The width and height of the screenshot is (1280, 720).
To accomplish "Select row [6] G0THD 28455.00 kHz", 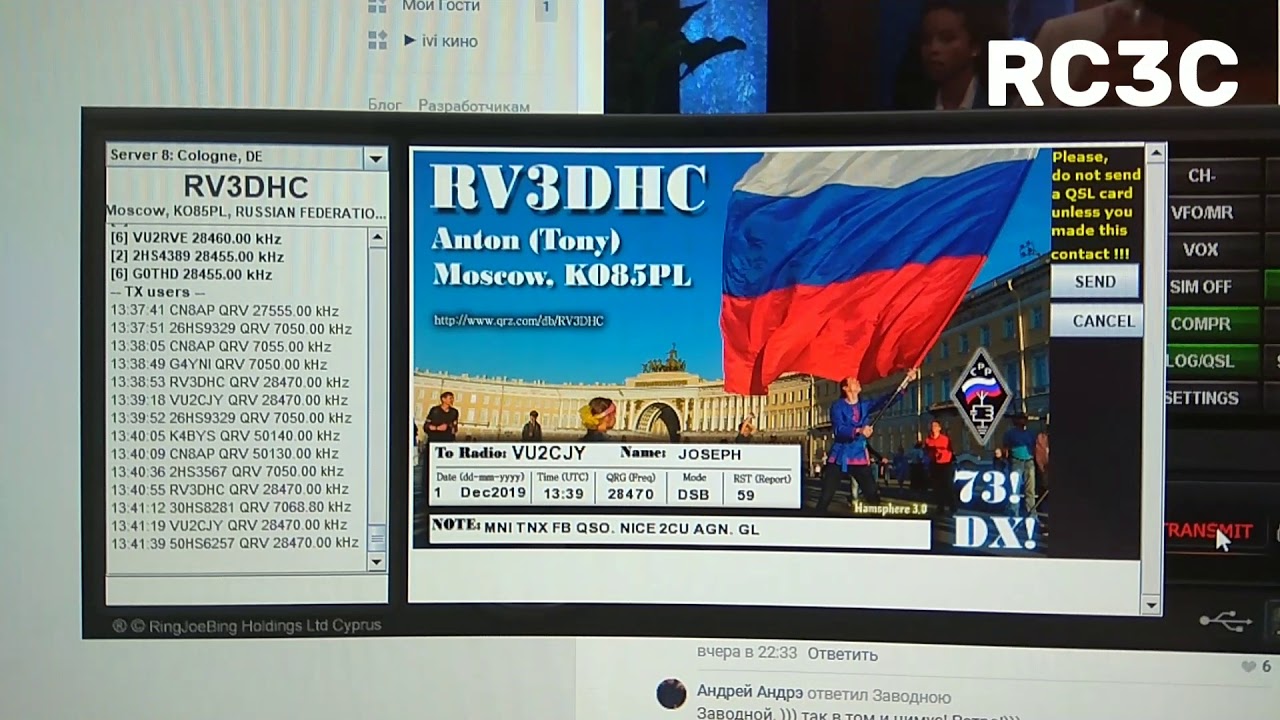I will (x=190, y=274).
